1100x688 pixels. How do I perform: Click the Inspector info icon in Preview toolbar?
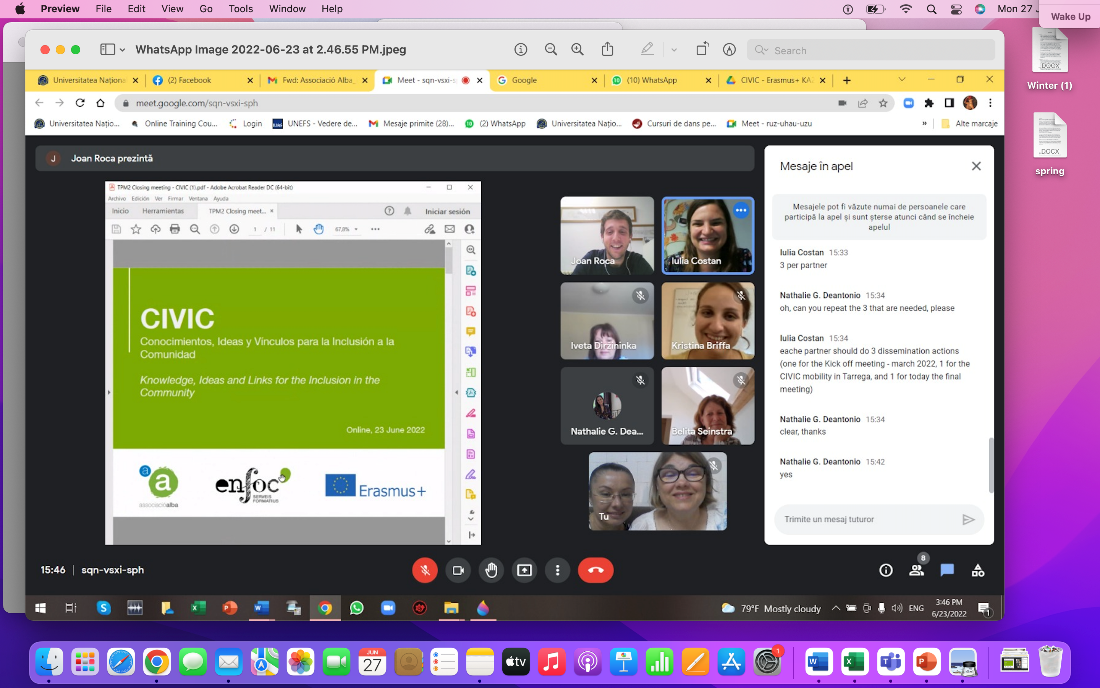520,50
